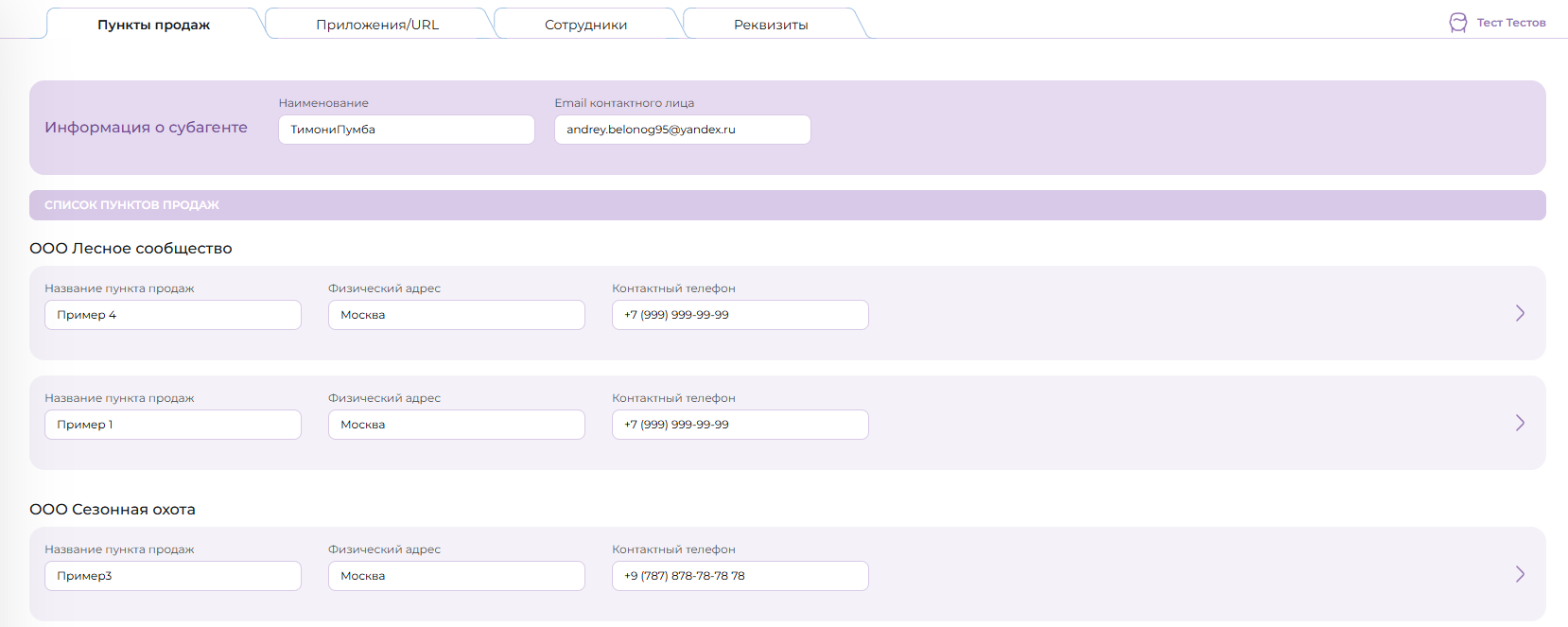The image size is (1568, 627).
Task: Expand the Пример 1 sales point chevron
Action: coord(1520,423)
